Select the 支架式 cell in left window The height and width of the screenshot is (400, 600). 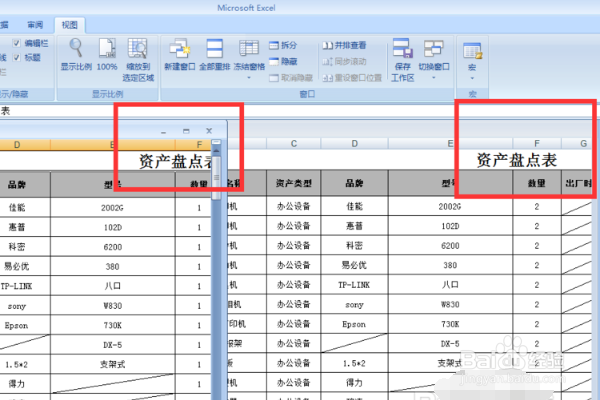tap(112, 364)
